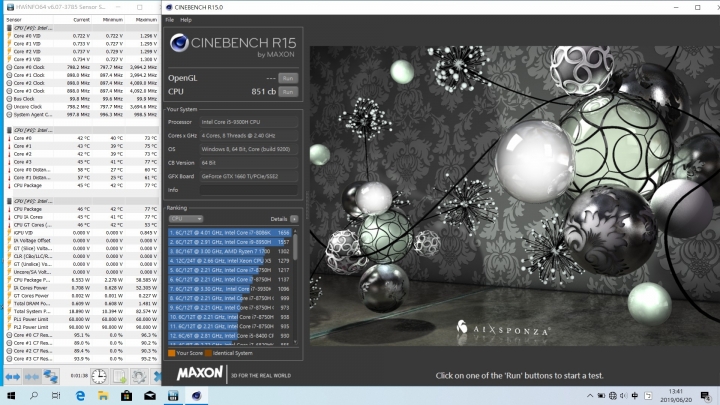Open the ranking CPU dropdown
This screenshot has width=720, height=405.
(x=186, y=219)
